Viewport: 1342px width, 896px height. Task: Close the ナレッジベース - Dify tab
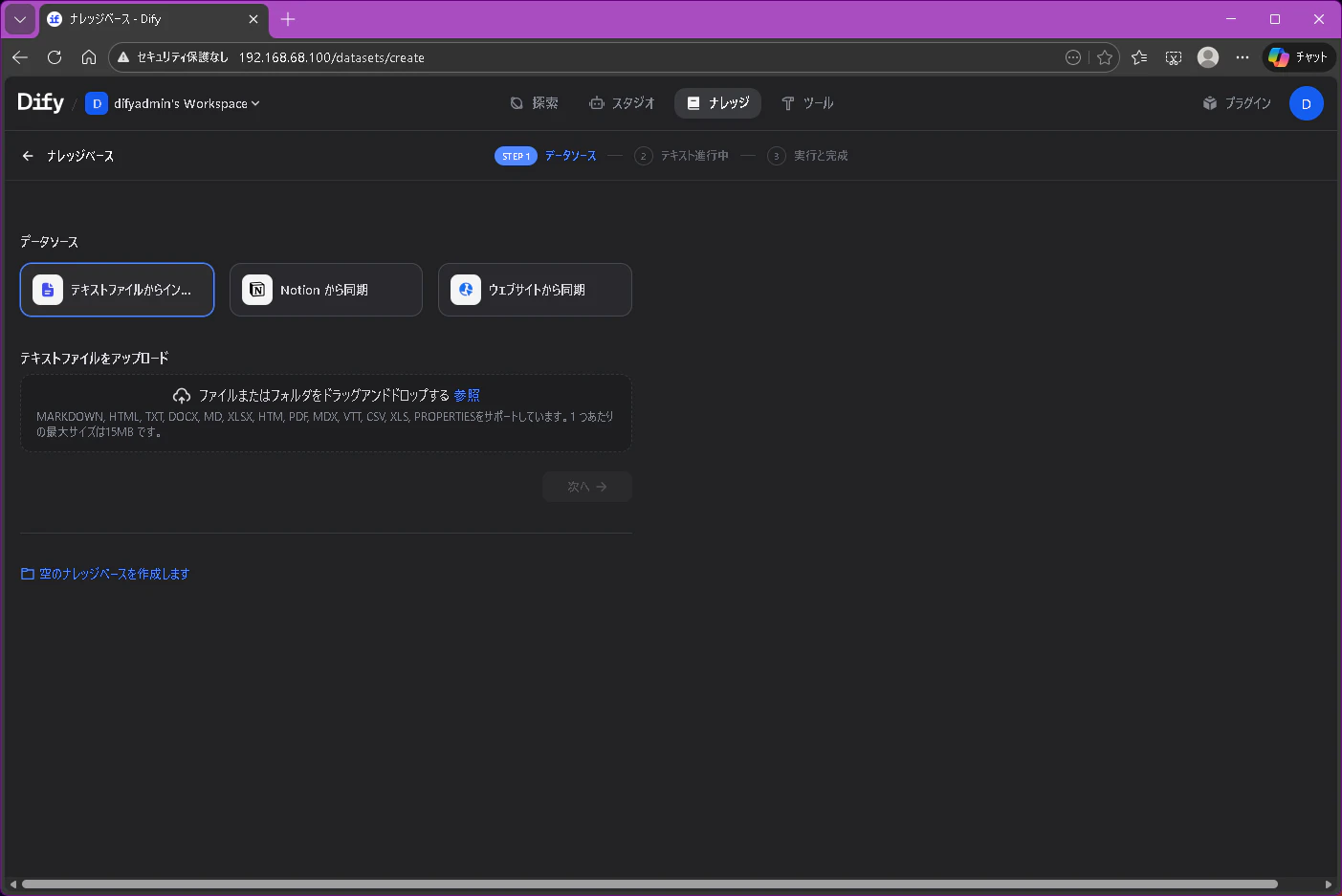(253, 19)
